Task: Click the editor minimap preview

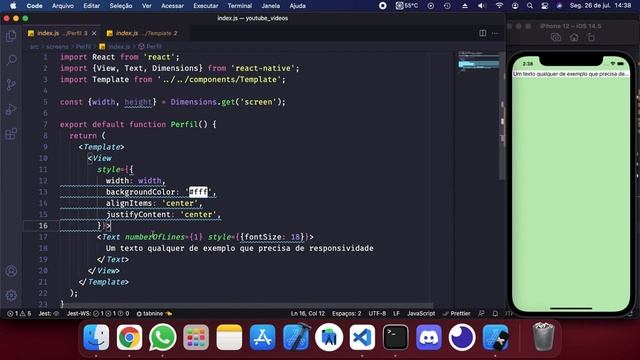Action: [478, 61]
